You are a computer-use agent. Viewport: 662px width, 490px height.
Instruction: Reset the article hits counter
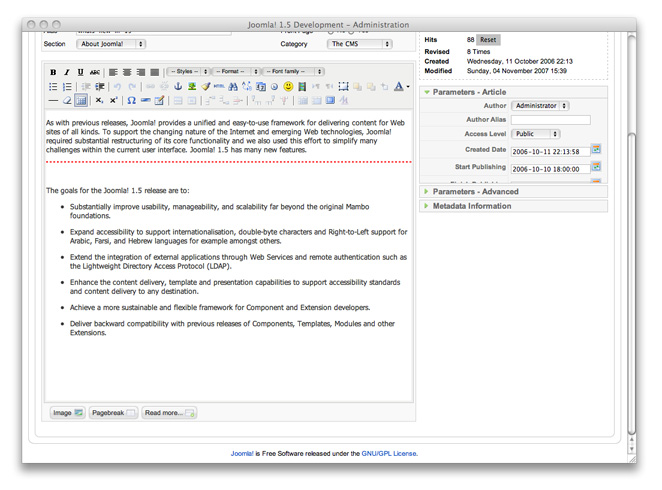pos(487,40)
